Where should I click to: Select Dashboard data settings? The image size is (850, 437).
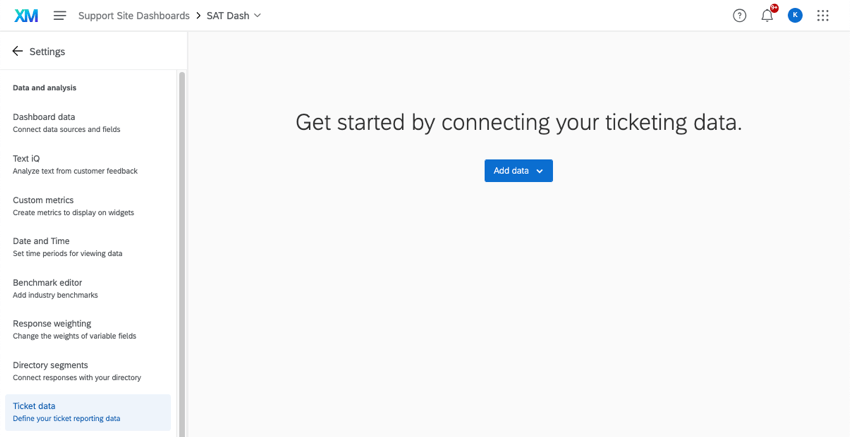pyautogui.click(x=66, y=122)
